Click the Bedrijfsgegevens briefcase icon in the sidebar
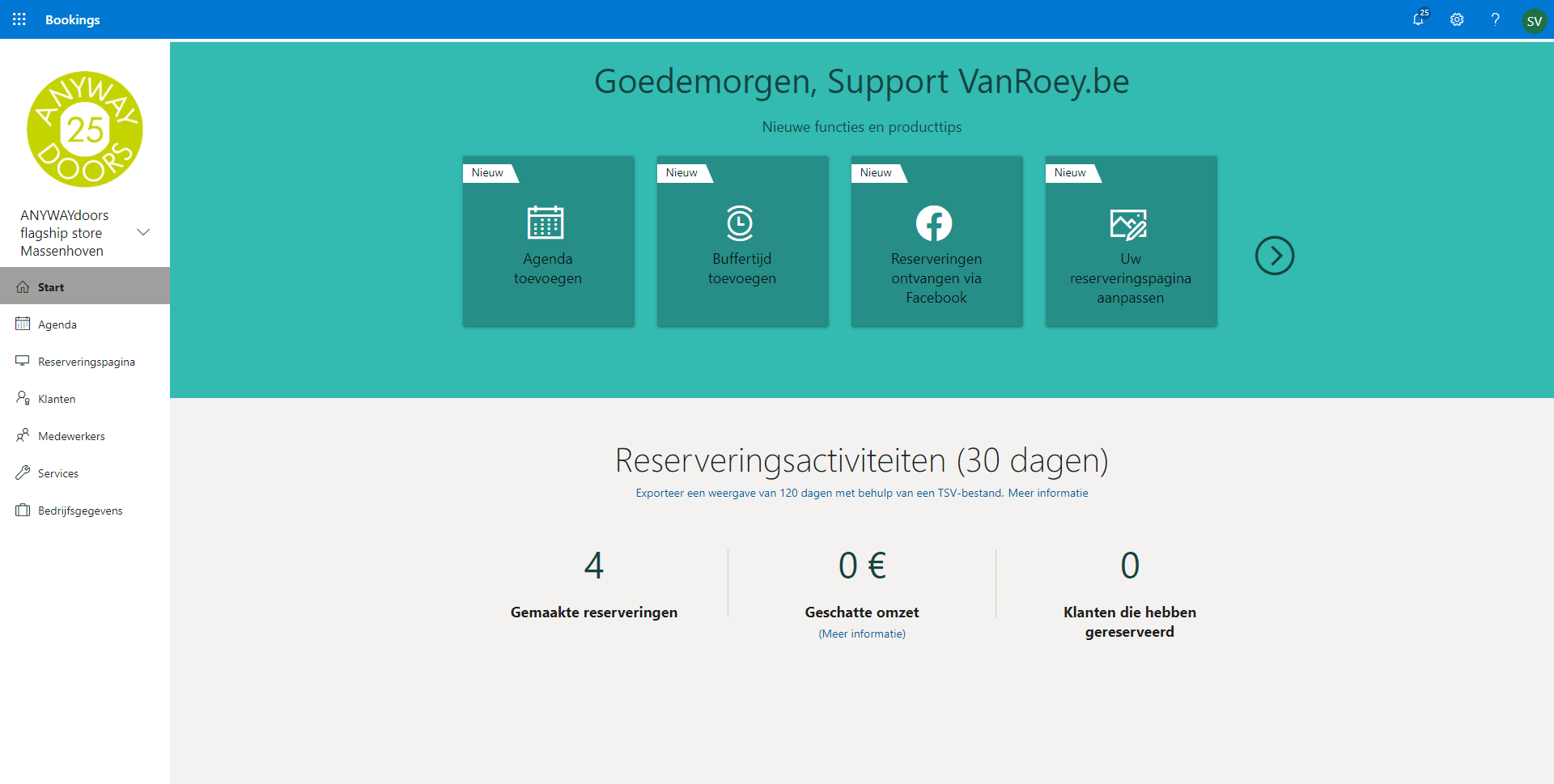 coord(23,510)
